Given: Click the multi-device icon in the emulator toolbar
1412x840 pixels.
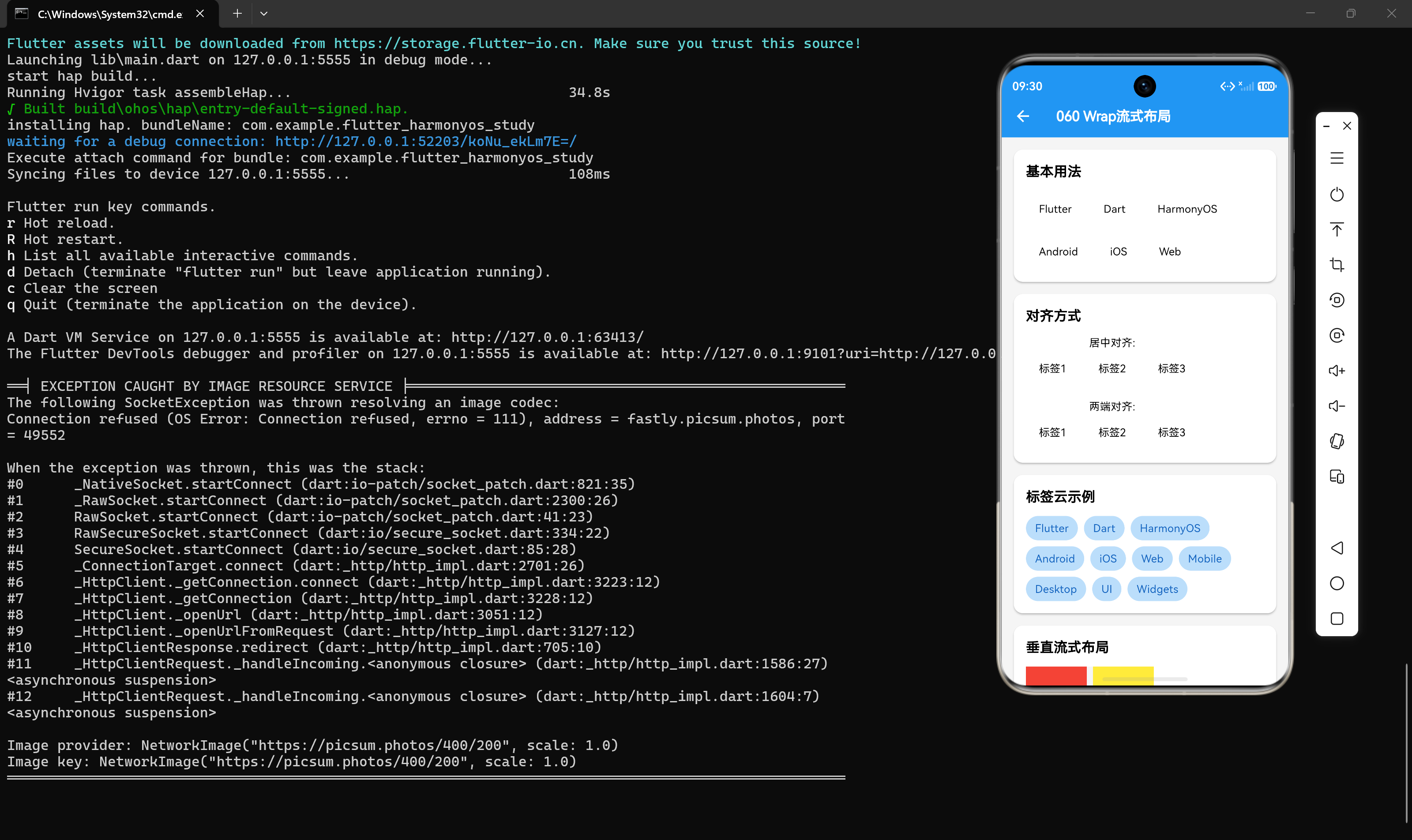Looking at the screenshot, I should click(1337, 476).
